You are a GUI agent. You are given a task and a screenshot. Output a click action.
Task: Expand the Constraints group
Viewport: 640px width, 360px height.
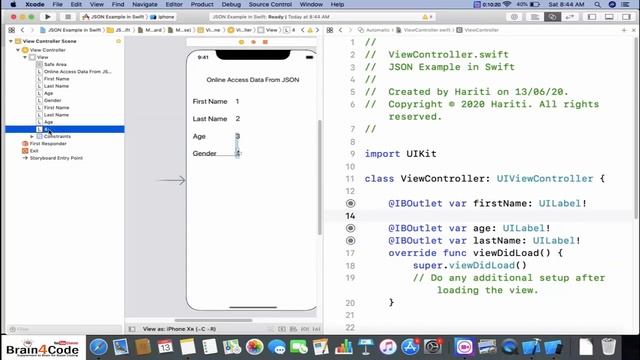tap(32, 136)
